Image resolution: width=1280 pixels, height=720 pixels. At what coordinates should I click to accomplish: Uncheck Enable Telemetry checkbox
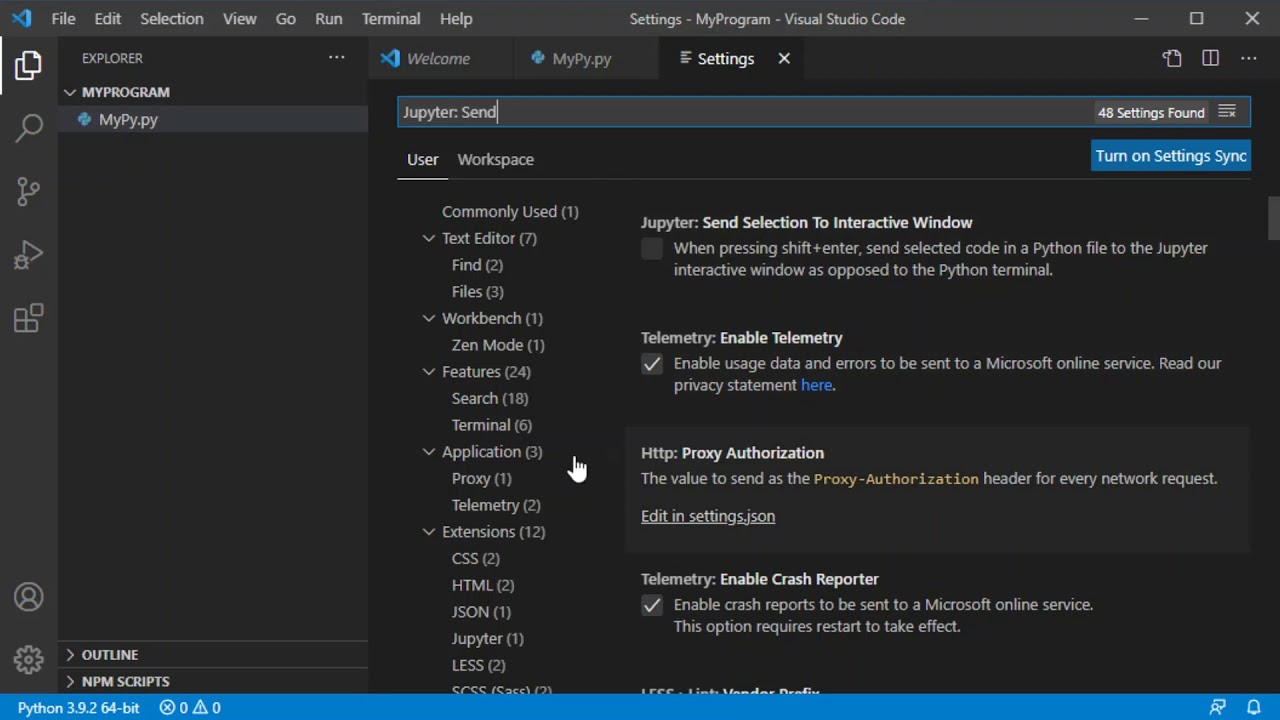click(651, 364)
